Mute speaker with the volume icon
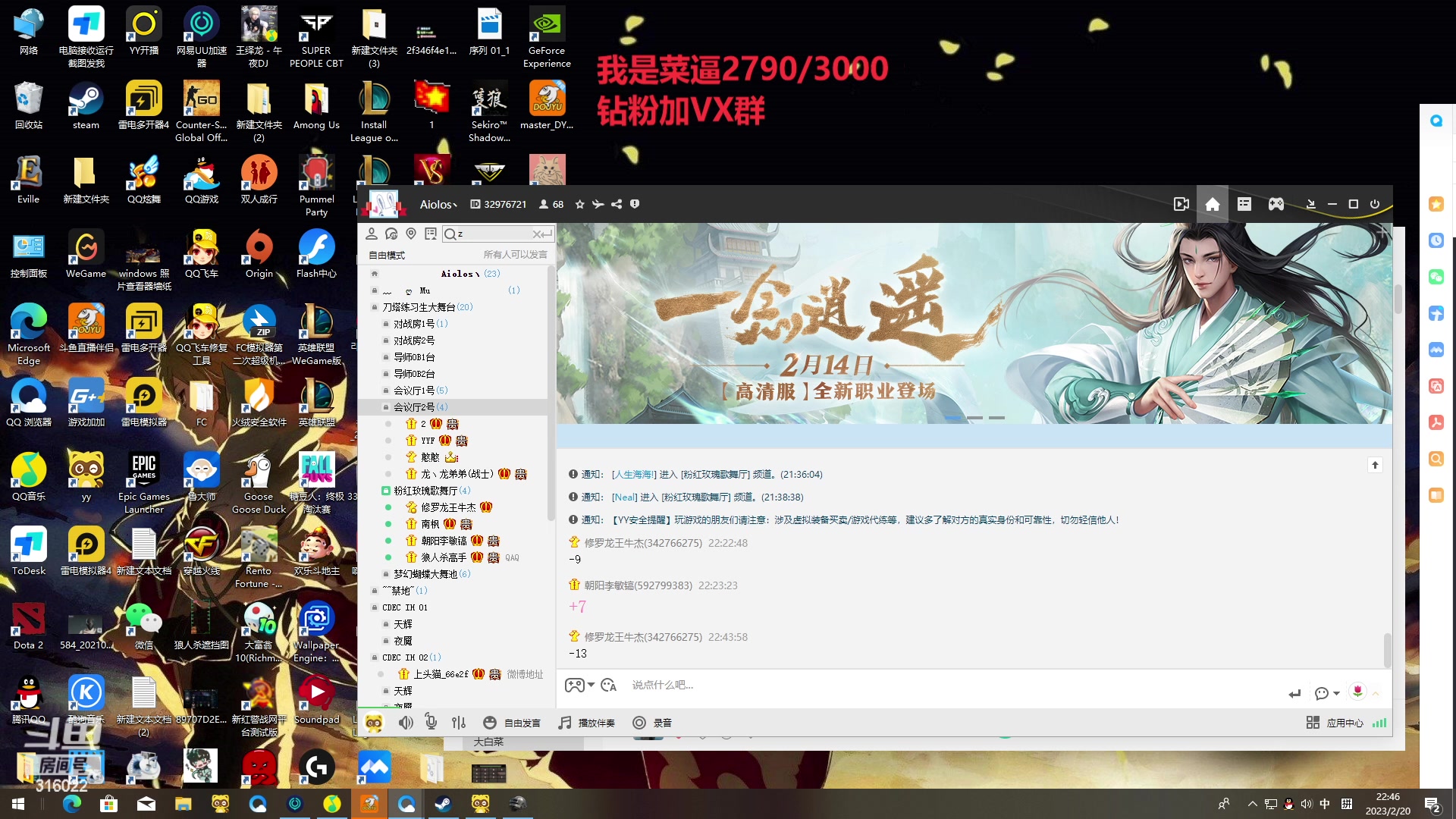Viewport: 1456px width, 819px height. pyautogui.click(x=406, y=723)
